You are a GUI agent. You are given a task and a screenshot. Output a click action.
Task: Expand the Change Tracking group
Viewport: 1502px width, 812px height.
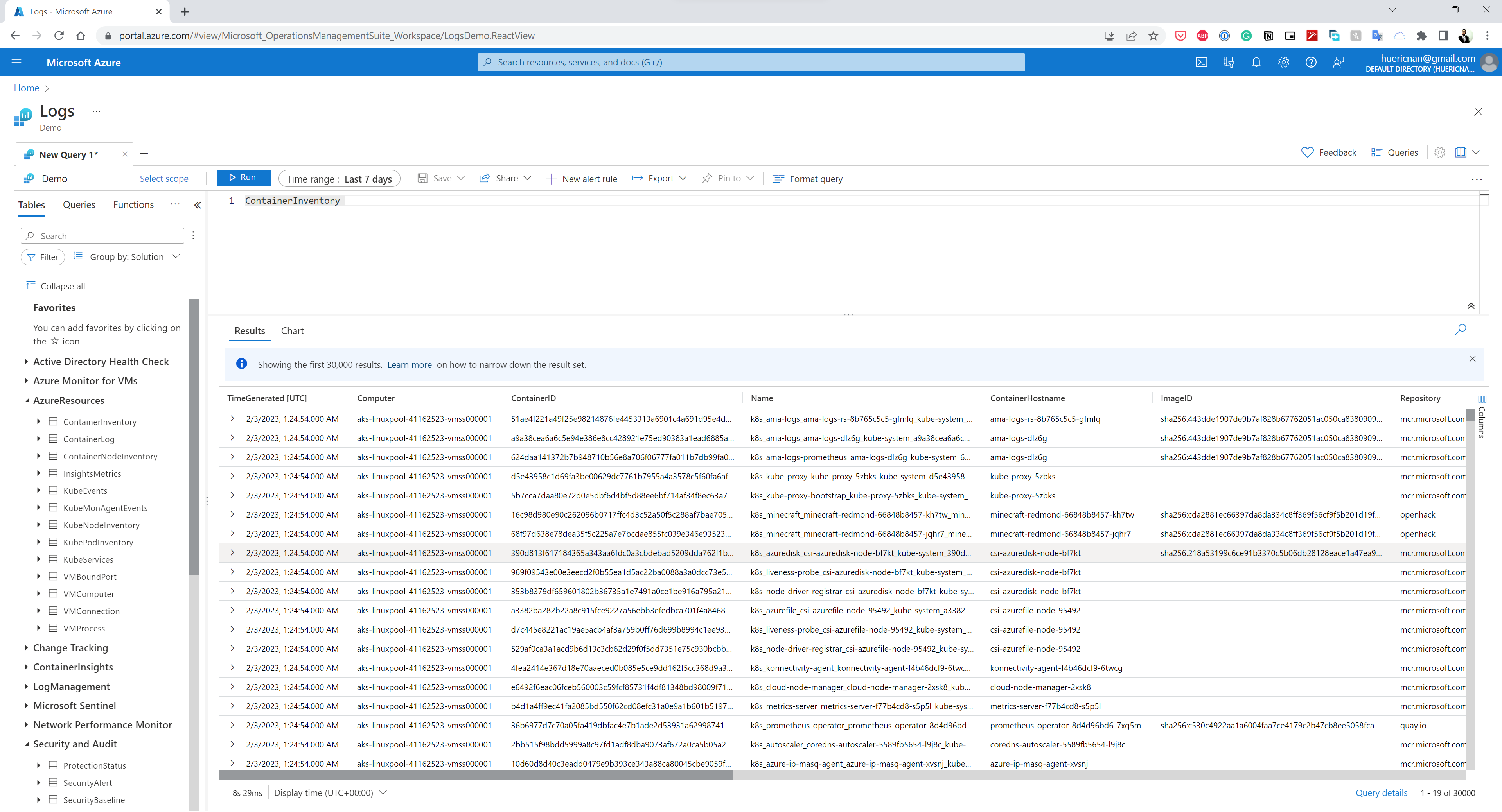coord(26,648)
